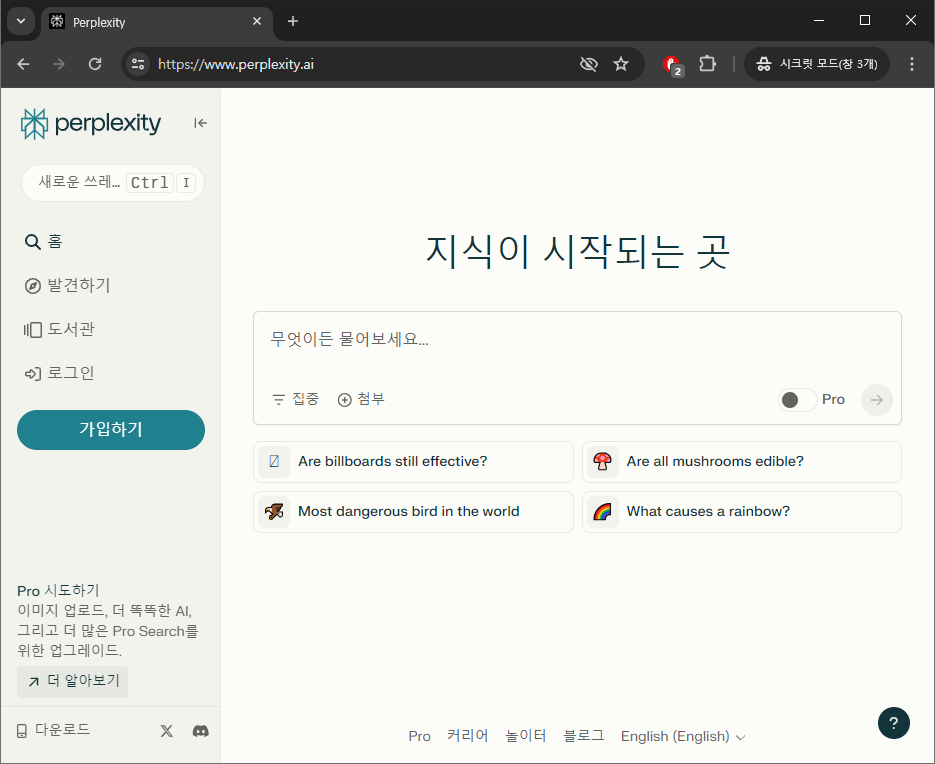The height and width of the screenshot is (764, 935).
Task: Select the Perplexity browser tab
Action: [x=157, y=22]
